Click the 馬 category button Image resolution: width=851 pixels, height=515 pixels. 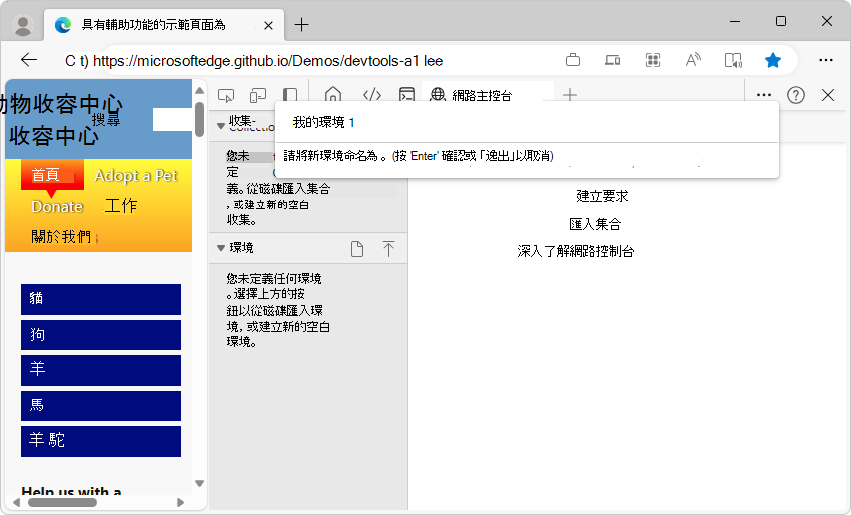pyautogui.click(x=101, y=405)
